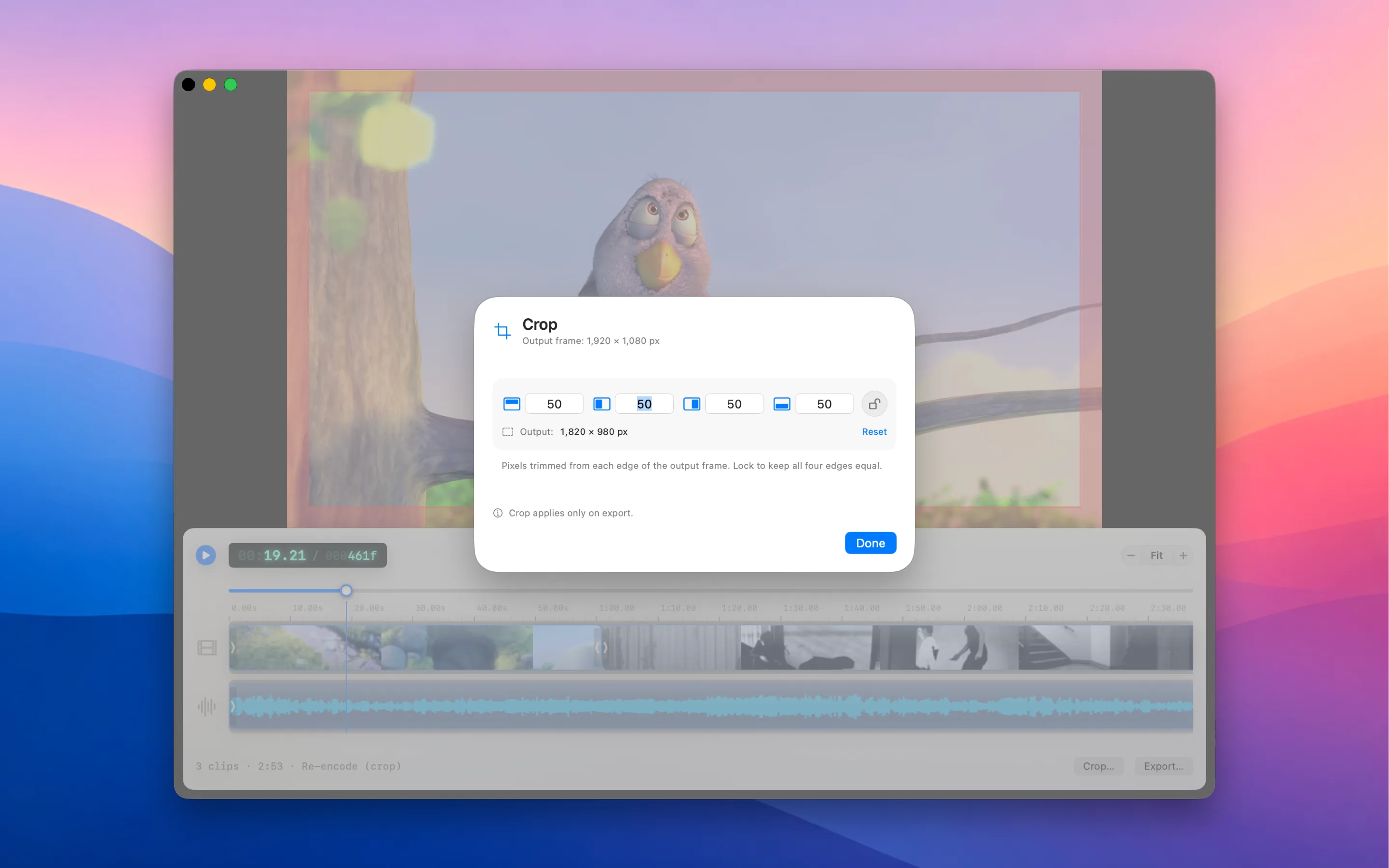Click the audio waveform track
Screen dimensions: 1389x868
(710, 706)
